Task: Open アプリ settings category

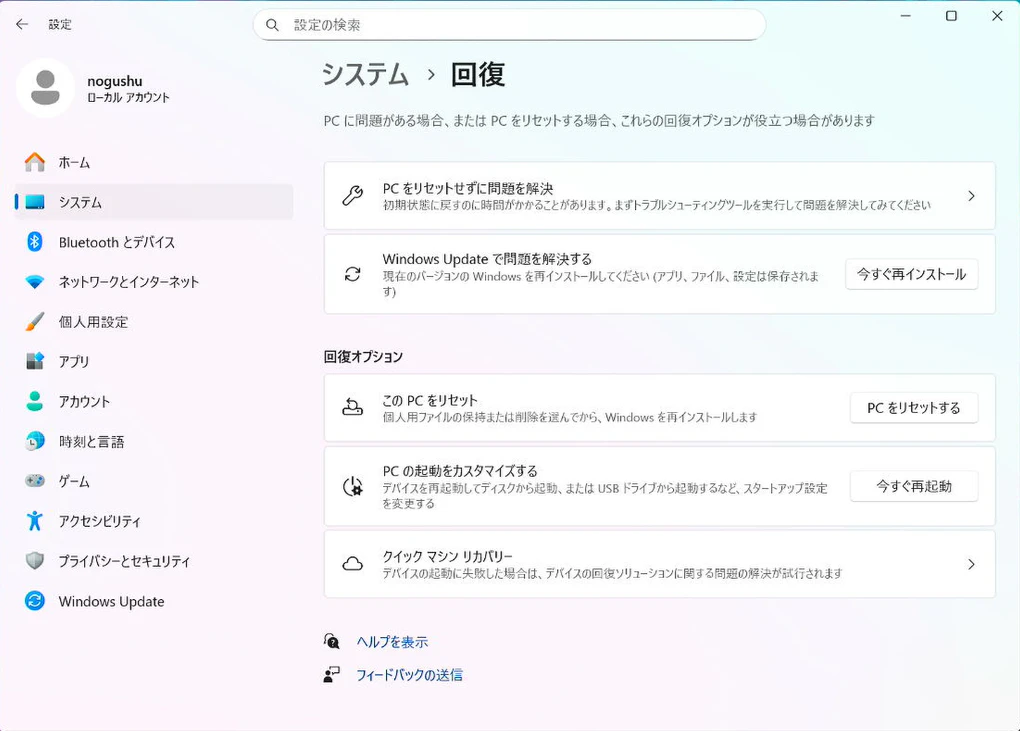Action: (x=154, y=361)
